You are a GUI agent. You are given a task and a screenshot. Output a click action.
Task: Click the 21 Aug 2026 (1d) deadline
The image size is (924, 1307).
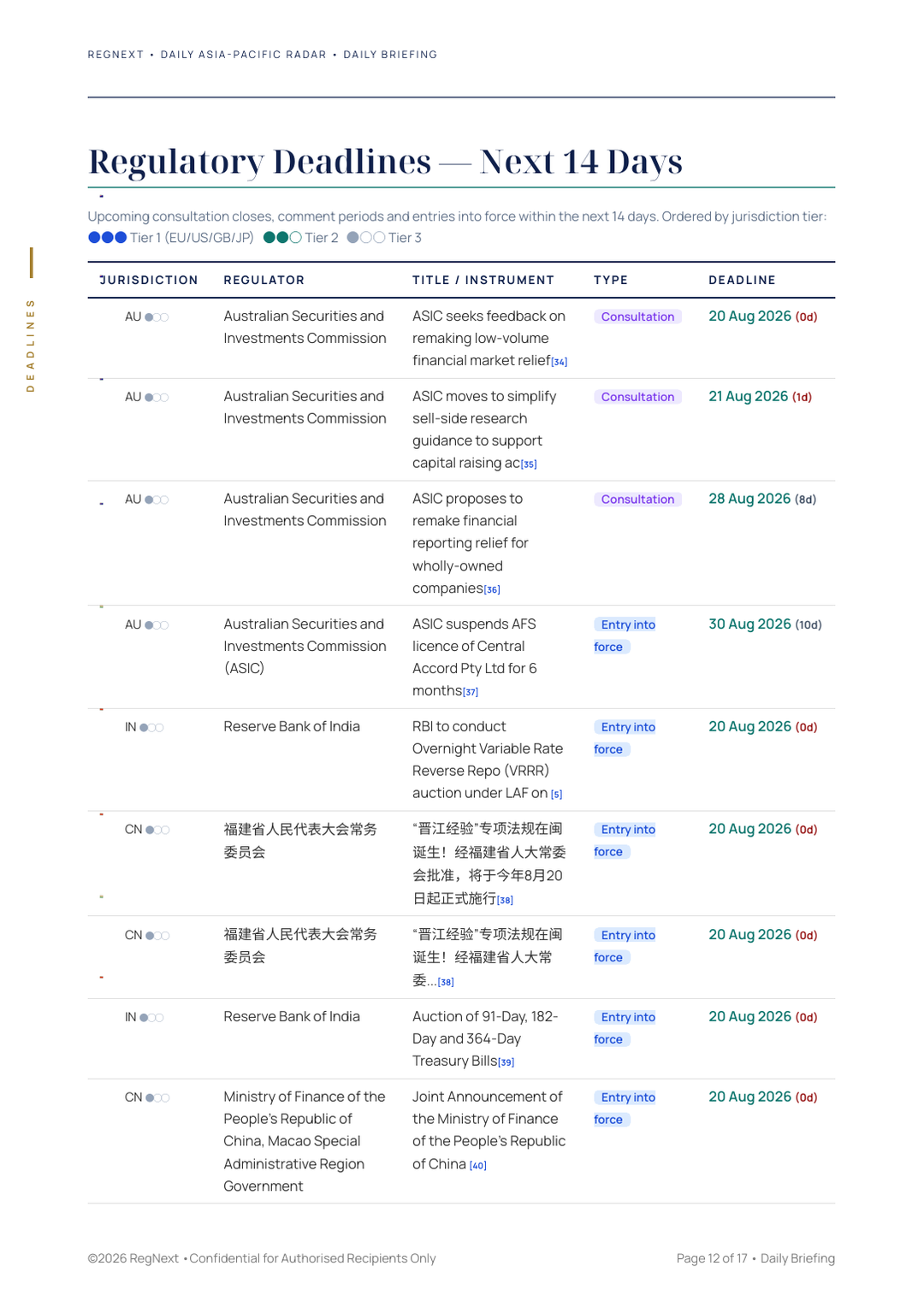[760, 397]
